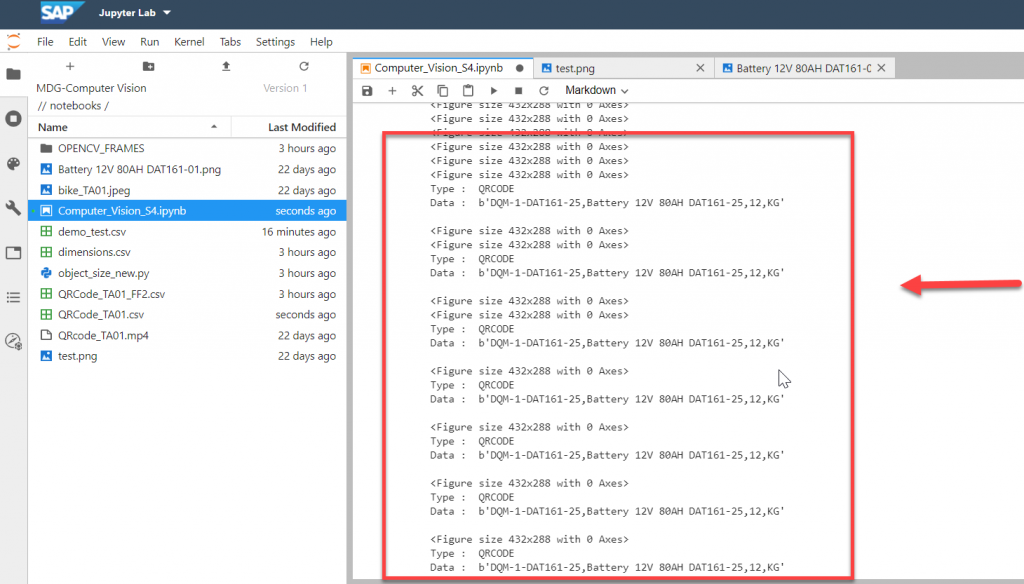Sort files using the Name column arrow
Viewport: 1024px width, 584px height.
click(214, 127)
